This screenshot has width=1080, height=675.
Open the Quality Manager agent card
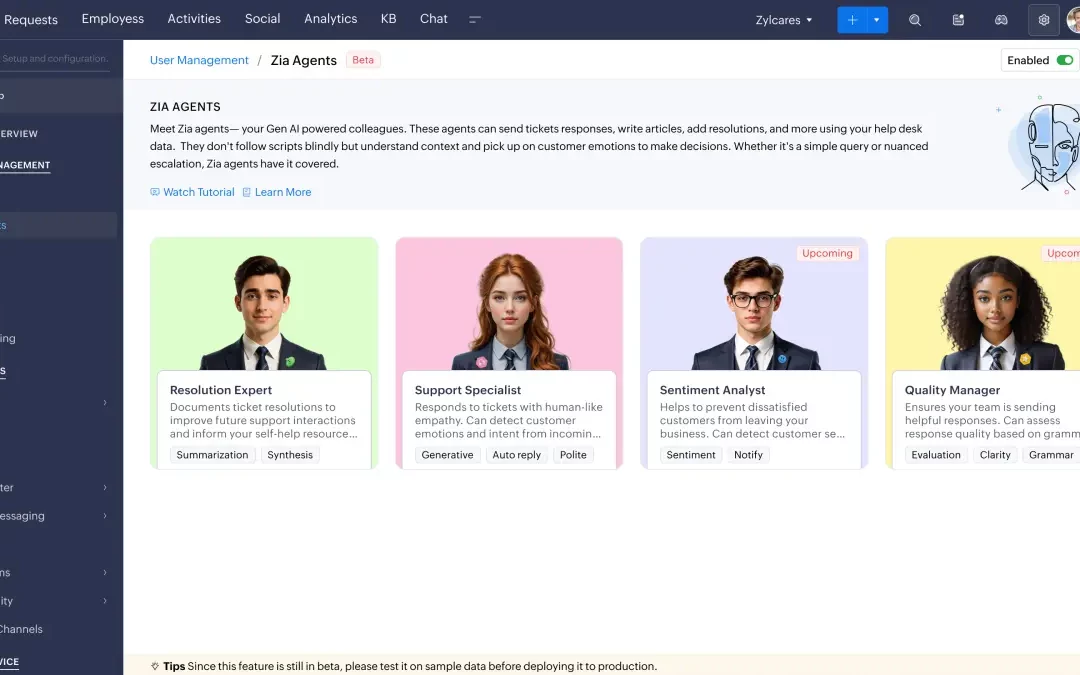coord(983,353)
